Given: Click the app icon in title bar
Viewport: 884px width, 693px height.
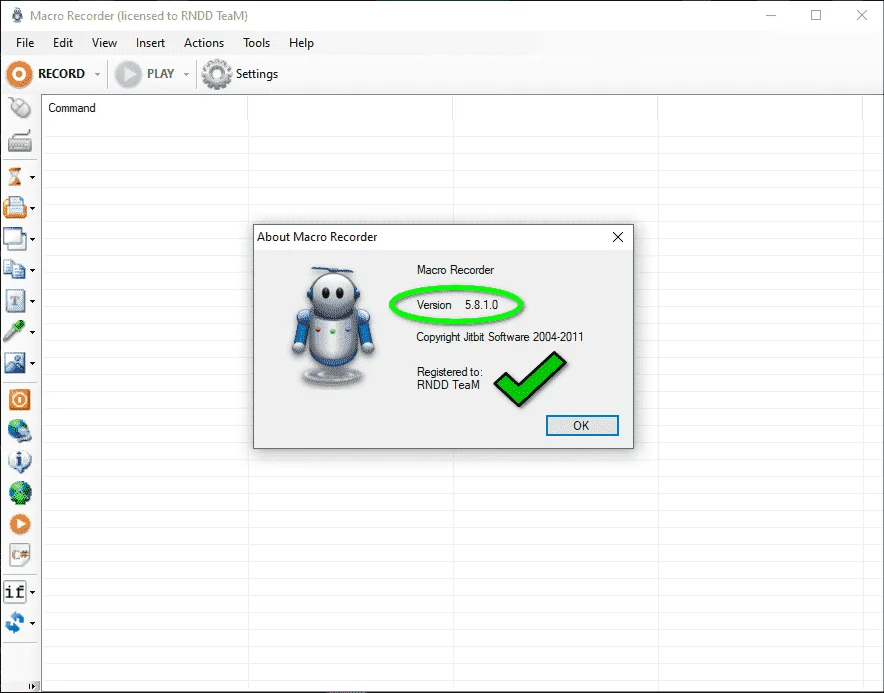Looking at the screenshot, I should point(17,15).
